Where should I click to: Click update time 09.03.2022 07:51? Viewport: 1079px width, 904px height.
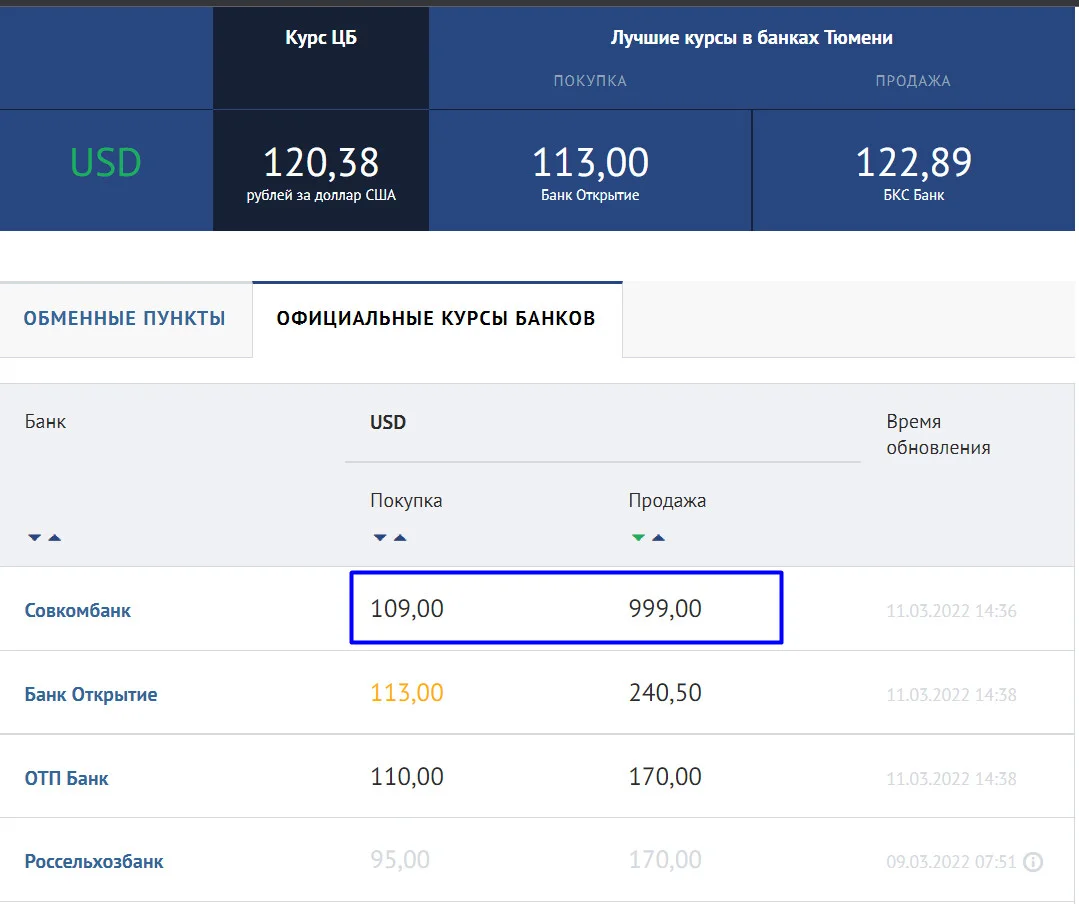(x=951, y=862)
